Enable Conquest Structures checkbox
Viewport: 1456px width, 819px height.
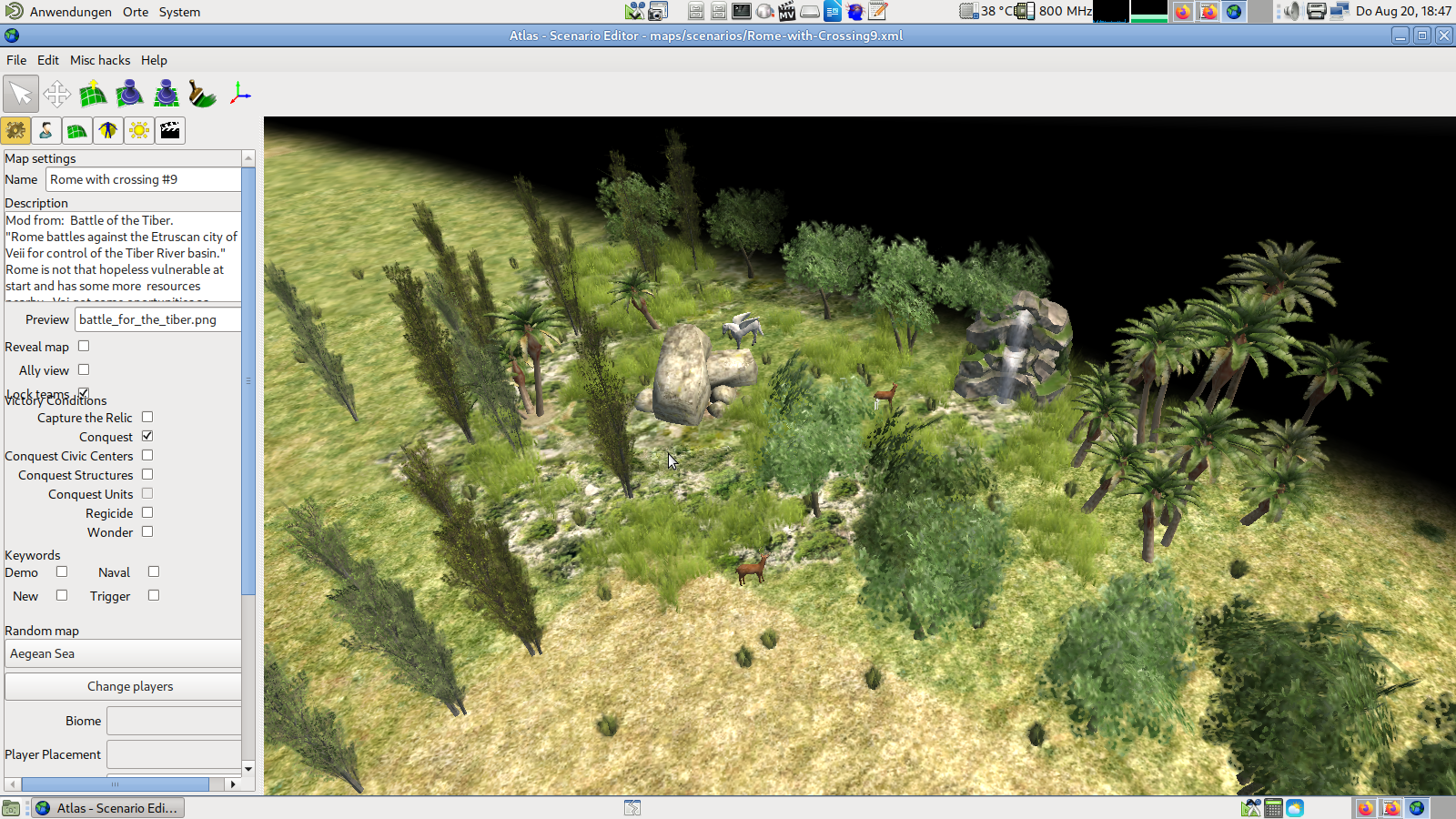point(147,474)
